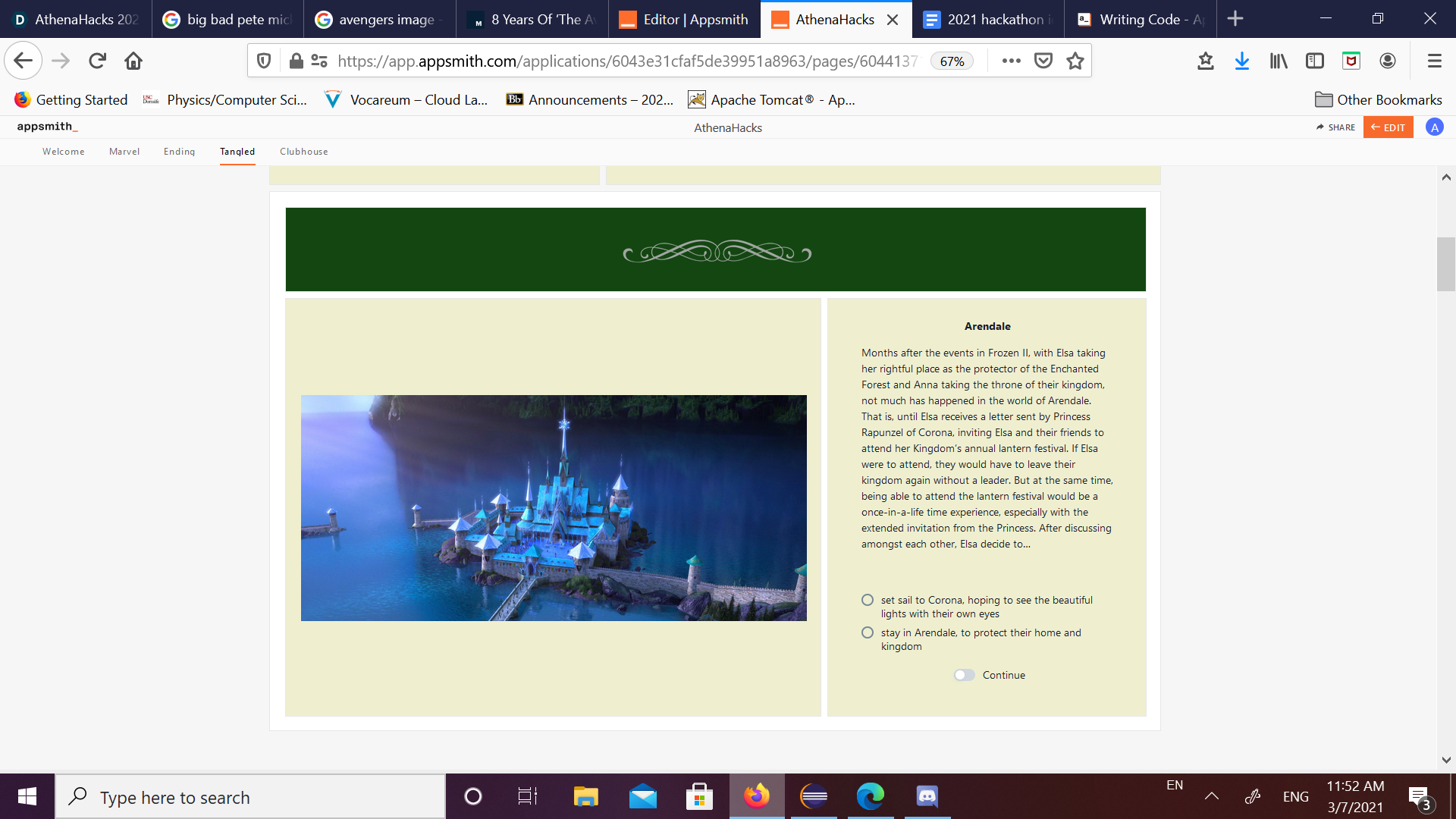1456x819 pixels.
Task: Click the Windows search box
Action: [x=250, y=797]
